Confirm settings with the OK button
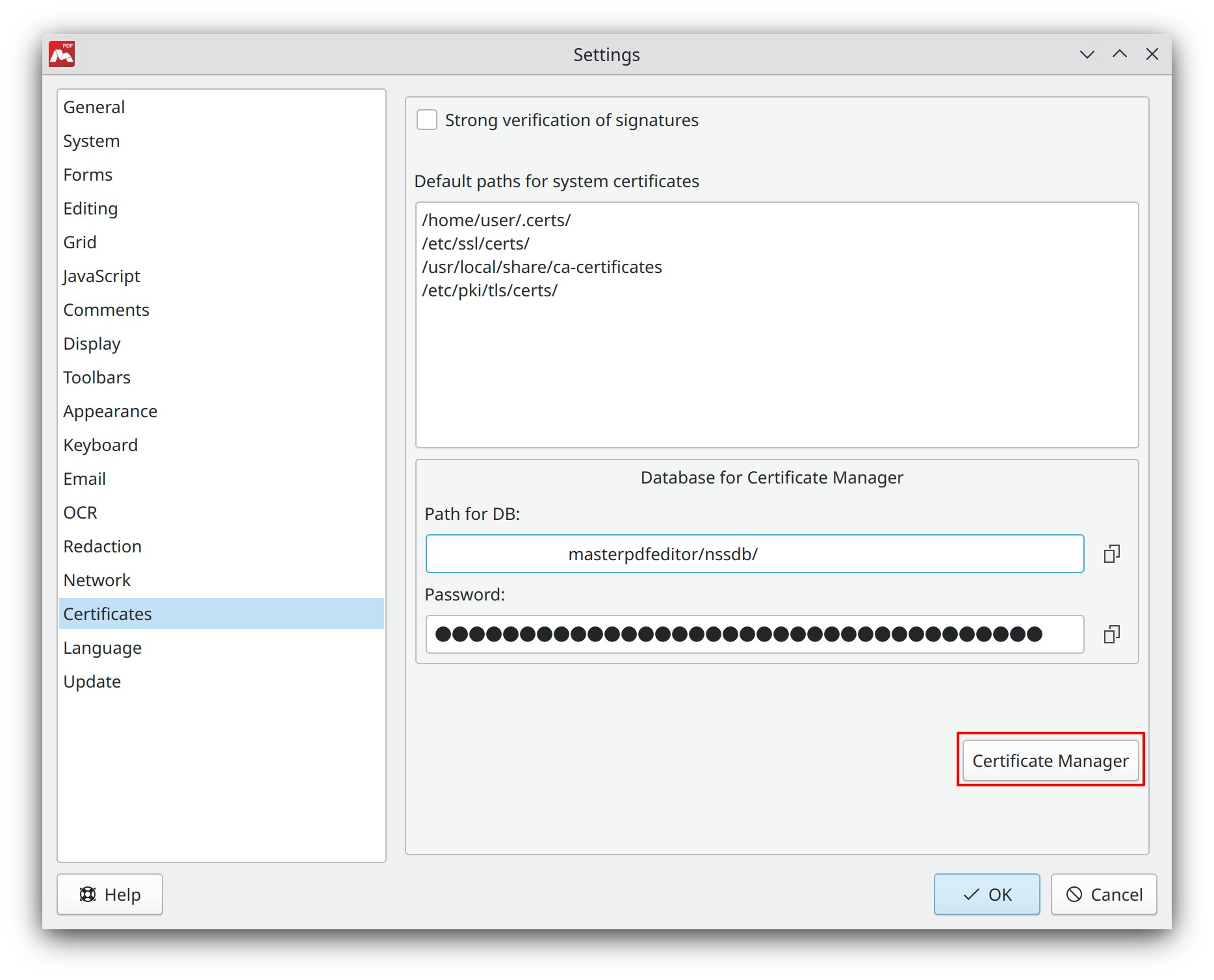1214x980 pixels. pos(987,894)
